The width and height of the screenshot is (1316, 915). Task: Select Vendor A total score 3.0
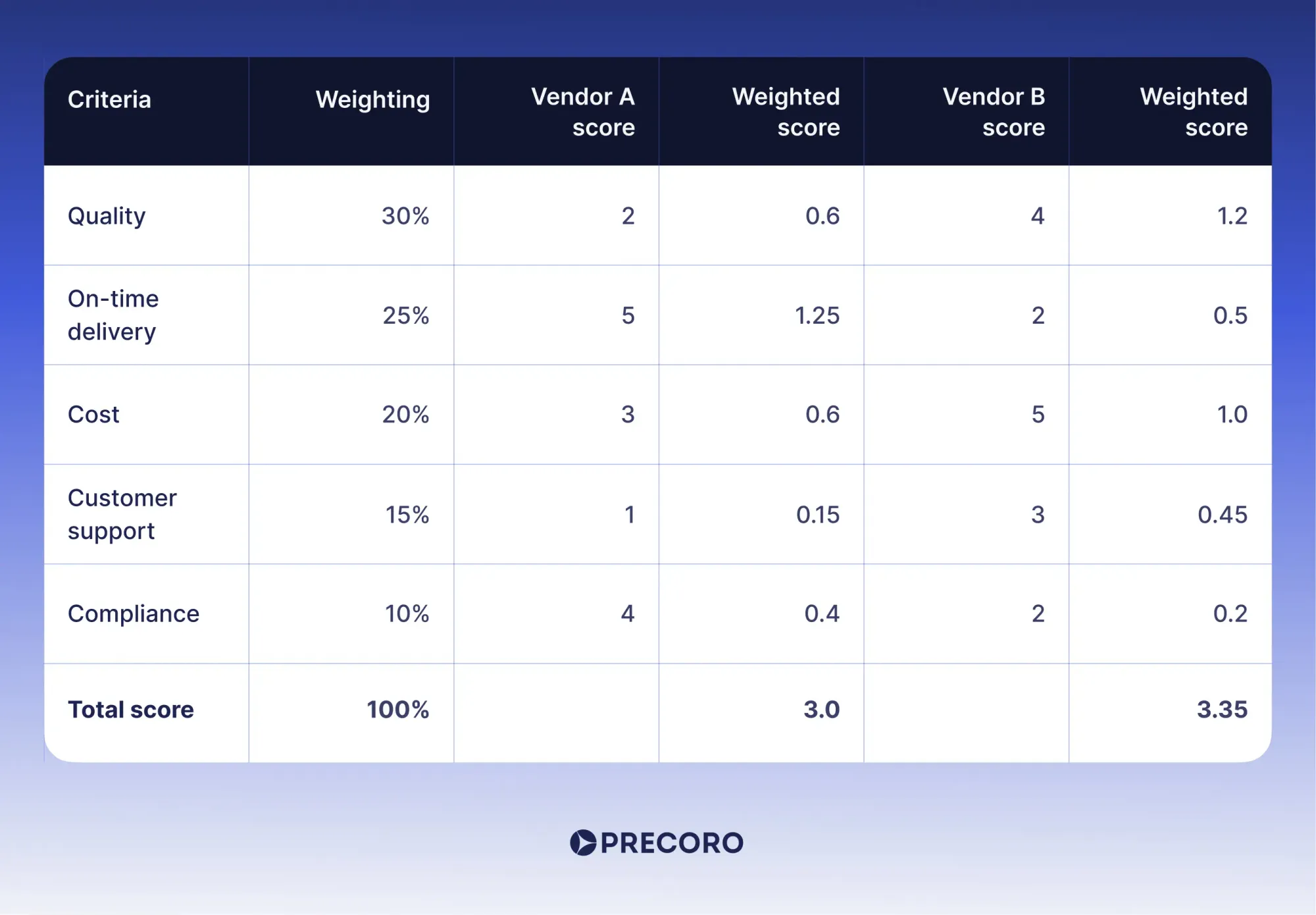click(x=822, y=710)
